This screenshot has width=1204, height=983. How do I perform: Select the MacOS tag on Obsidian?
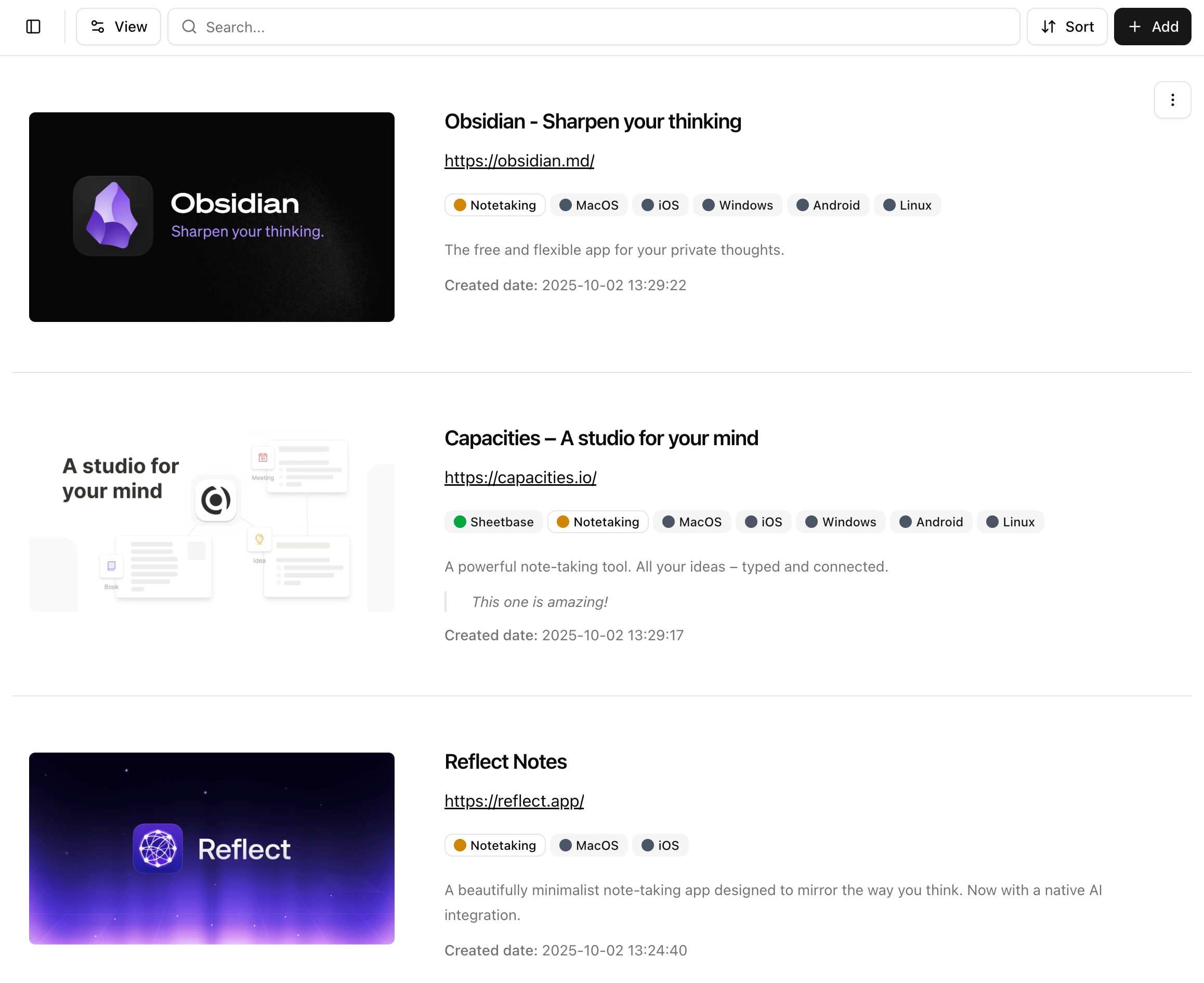click(588, 205)
